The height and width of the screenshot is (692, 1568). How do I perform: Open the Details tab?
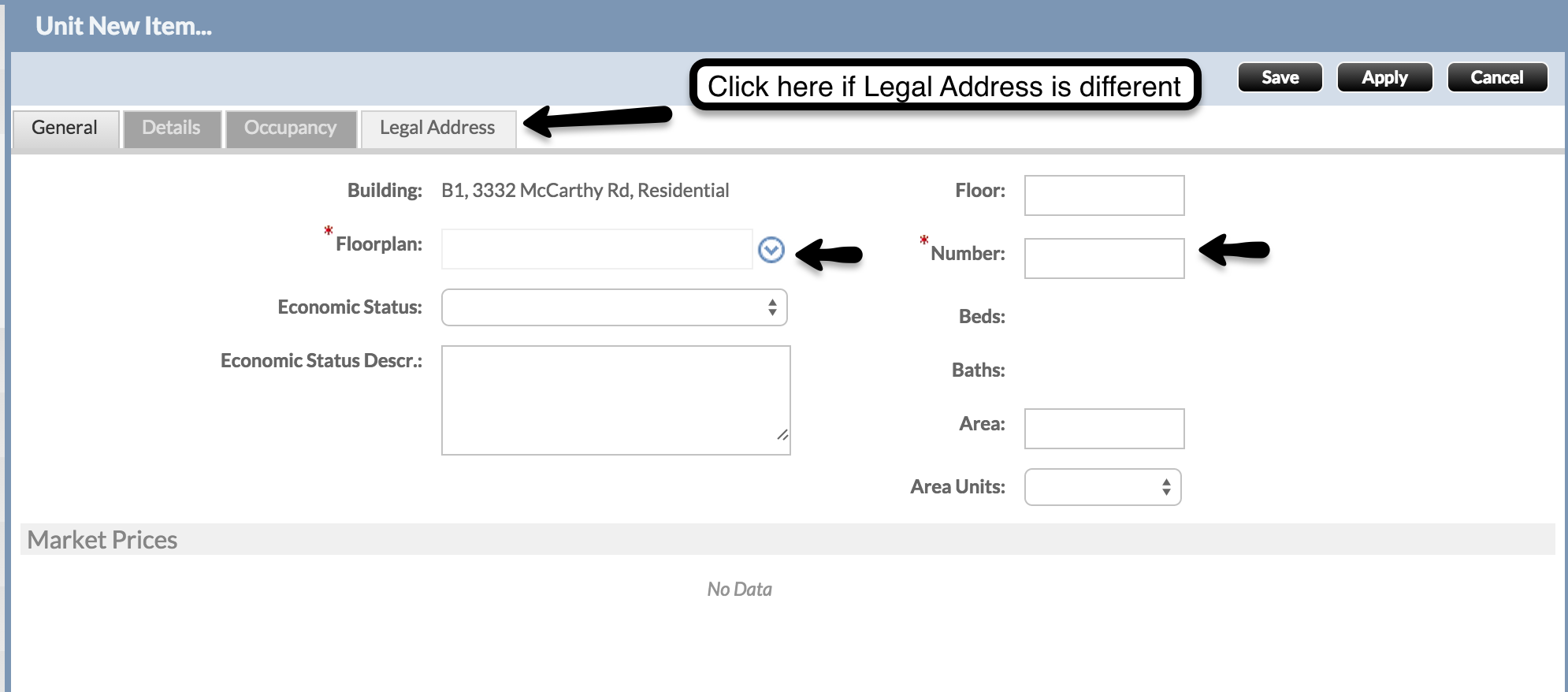tap(171, 128)
